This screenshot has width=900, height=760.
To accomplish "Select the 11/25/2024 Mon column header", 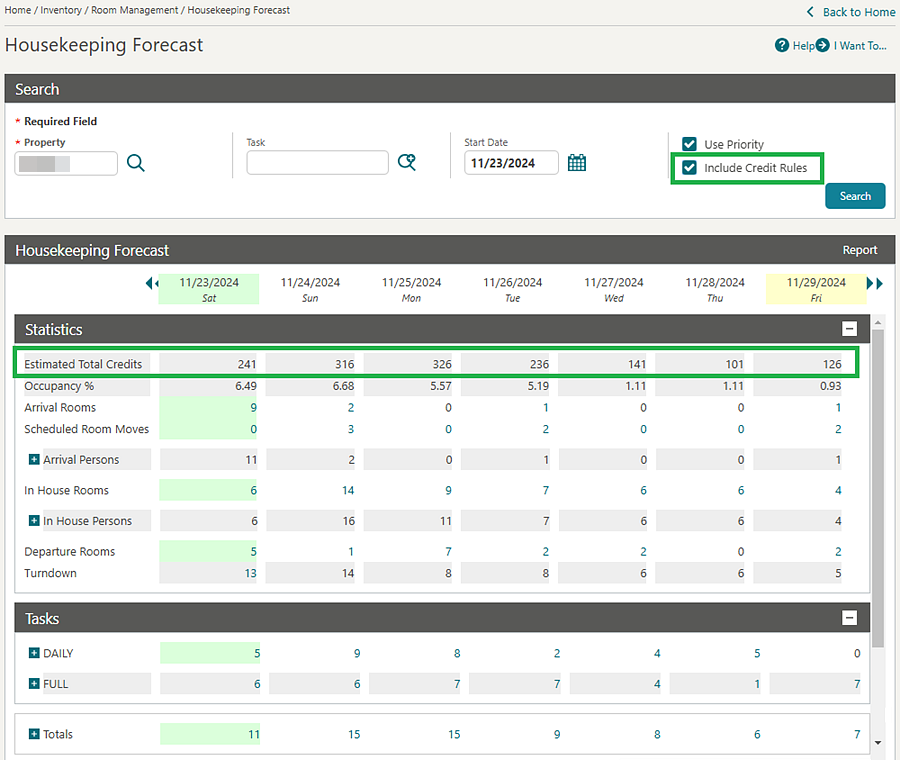I will tap(412, 289).
